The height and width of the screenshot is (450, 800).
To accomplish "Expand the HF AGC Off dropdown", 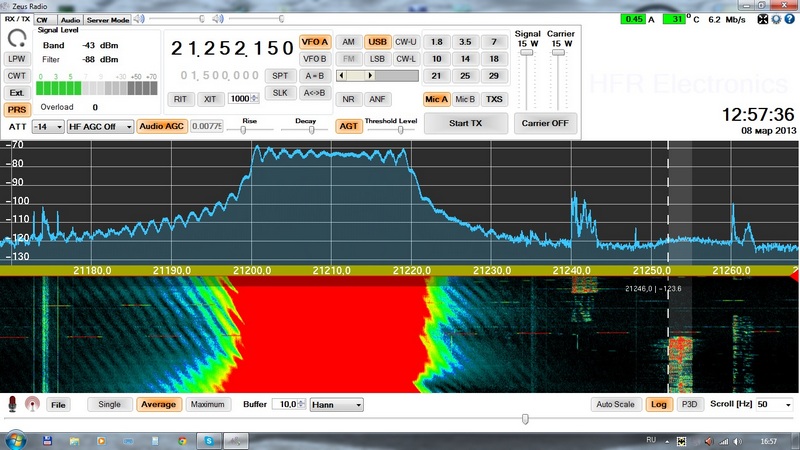I will pyautogui.click(x=100, y=127).
